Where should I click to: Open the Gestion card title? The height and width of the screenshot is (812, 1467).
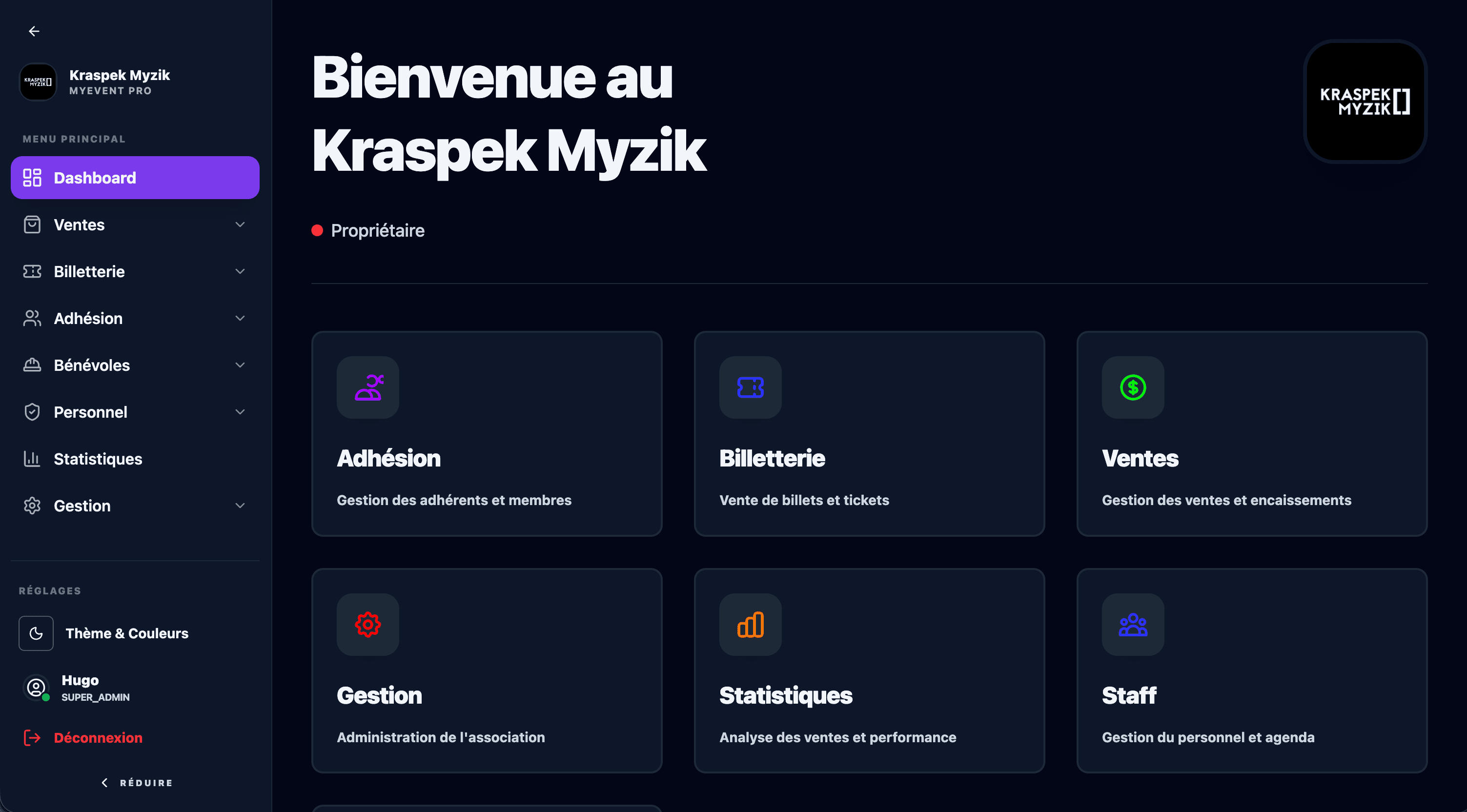pos(379,695)
